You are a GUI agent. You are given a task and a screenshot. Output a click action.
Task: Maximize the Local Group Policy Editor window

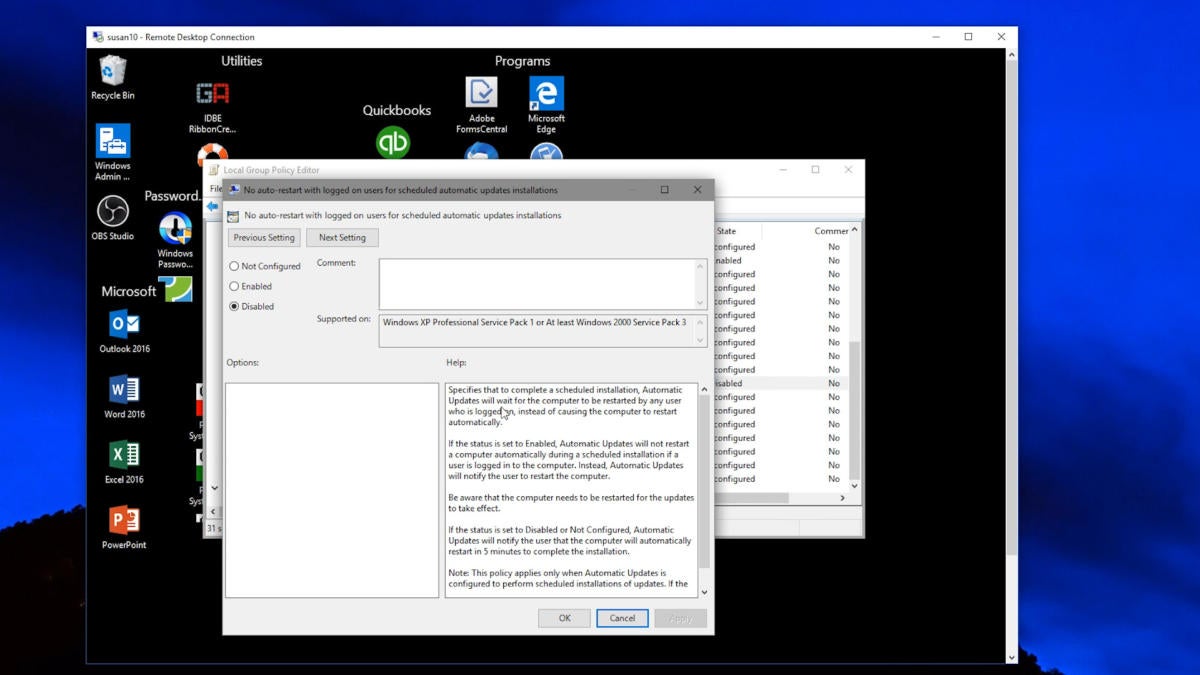(815, 170)
